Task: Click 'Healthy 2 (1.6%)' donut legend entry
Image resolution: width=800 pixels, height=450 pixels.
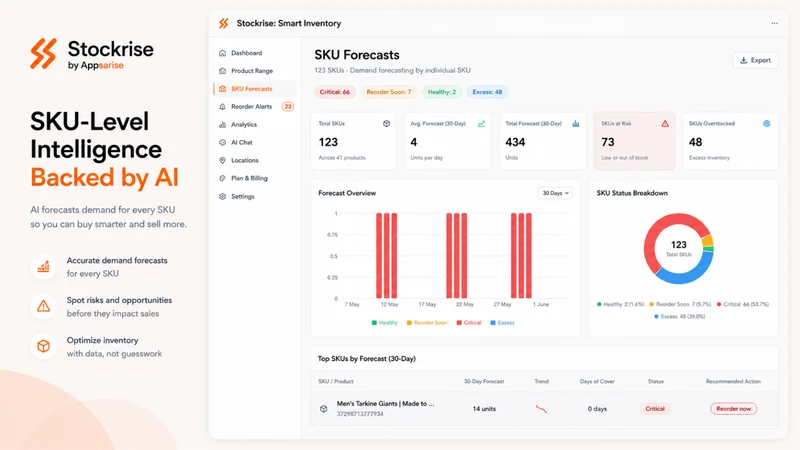Action: pyautogui.click(x=620, y=304)
